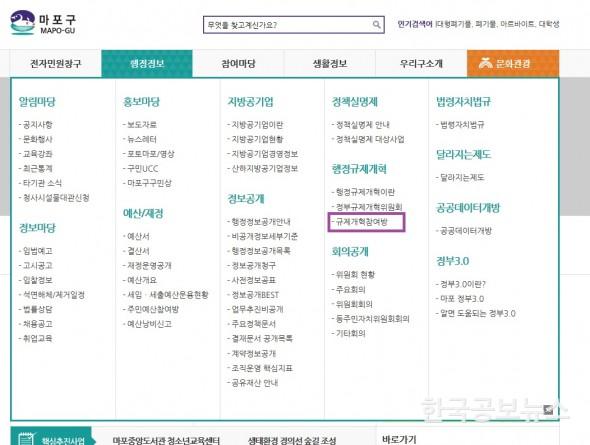Viewport: 590px width, 445px height.
Task: Open the 뉴스레터 link
Action: 141,139
